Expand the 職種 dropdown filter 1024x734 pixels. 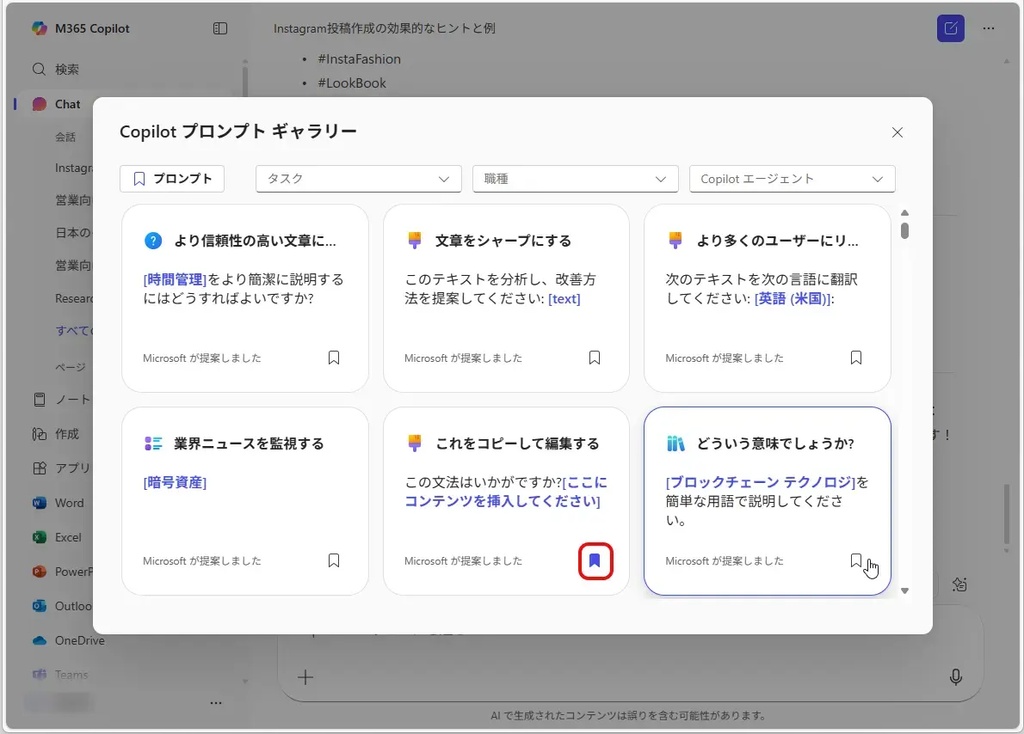575,179
